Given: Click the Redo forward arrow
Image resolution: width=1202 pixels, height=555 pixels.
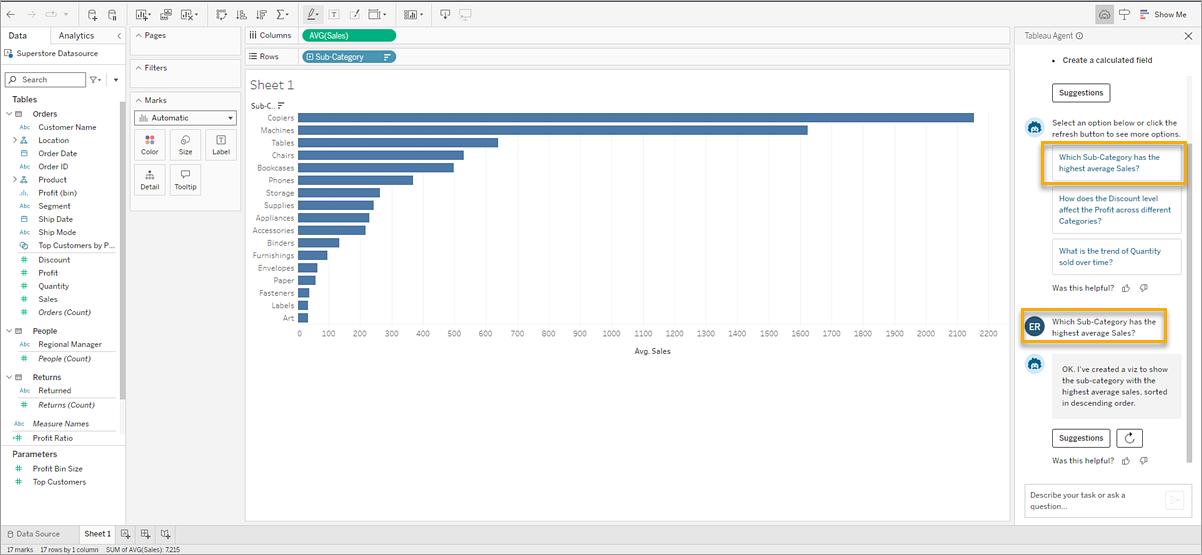Looking at the screenshot, I should (x=30, y=15).
